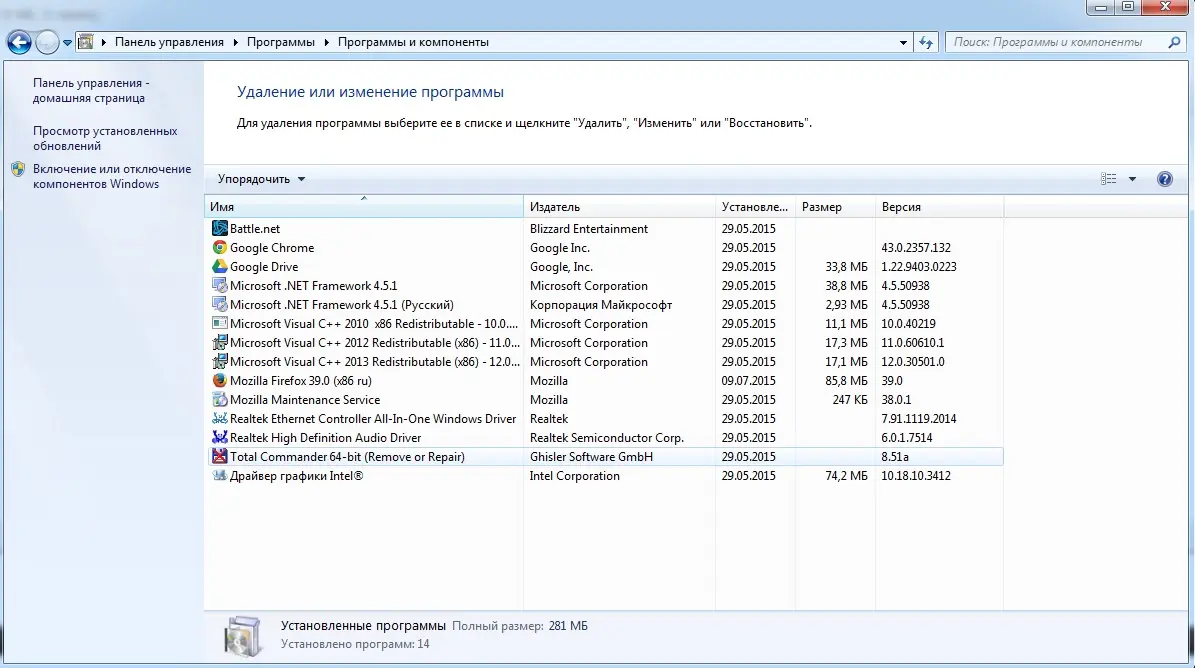Open the view options dropdown arrow
The image size is (1195, 668).
pos(1133,179)
